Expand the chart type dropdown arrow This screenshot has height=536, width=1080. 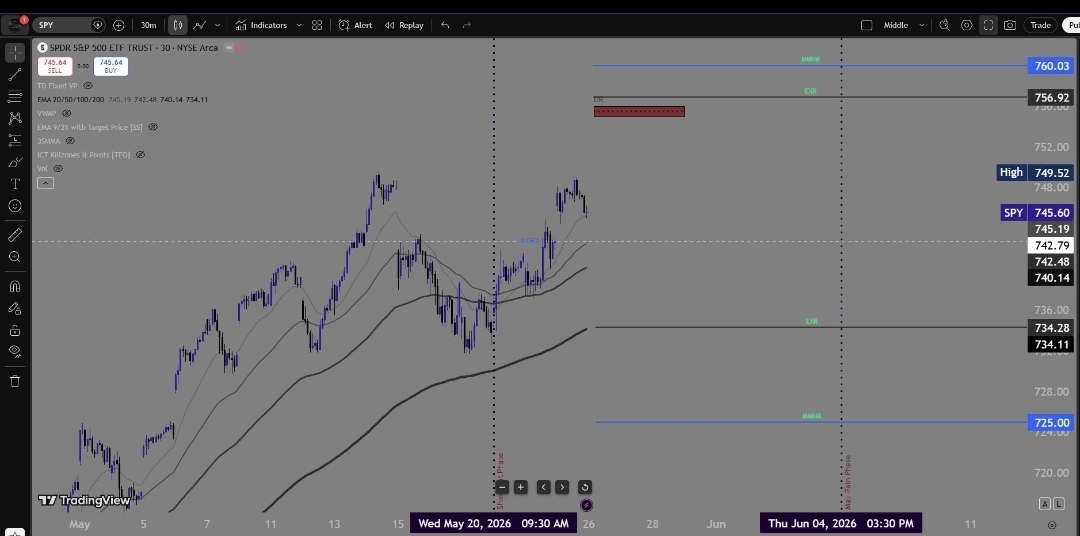point(218,25)
